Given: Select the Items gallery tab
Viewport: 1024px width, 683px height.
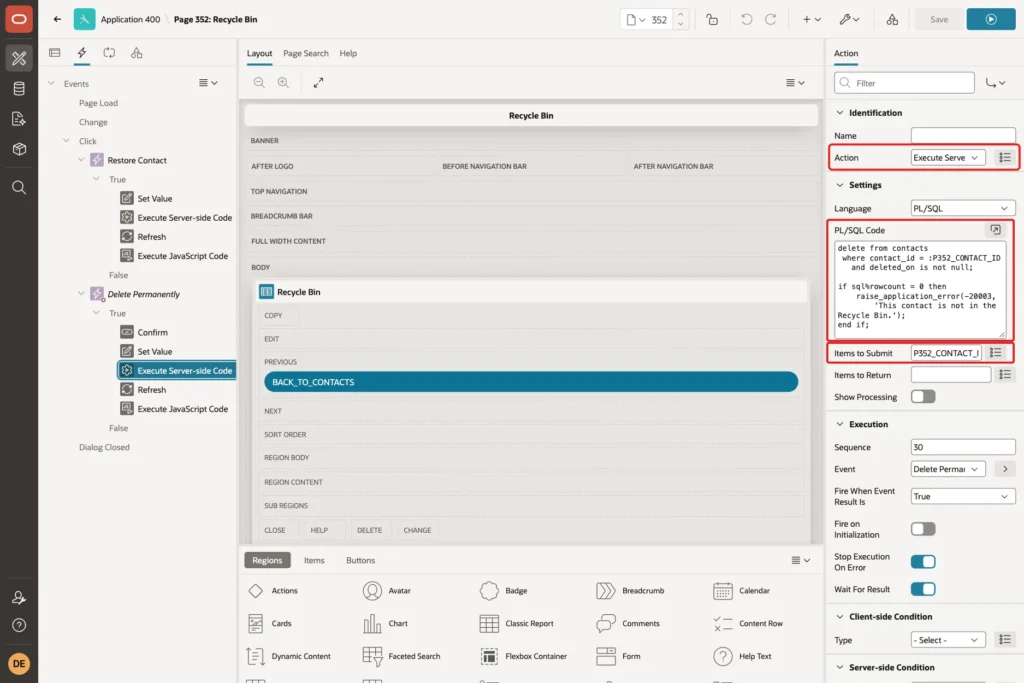Looking at the screenshot, I should (x=313, y=560).
